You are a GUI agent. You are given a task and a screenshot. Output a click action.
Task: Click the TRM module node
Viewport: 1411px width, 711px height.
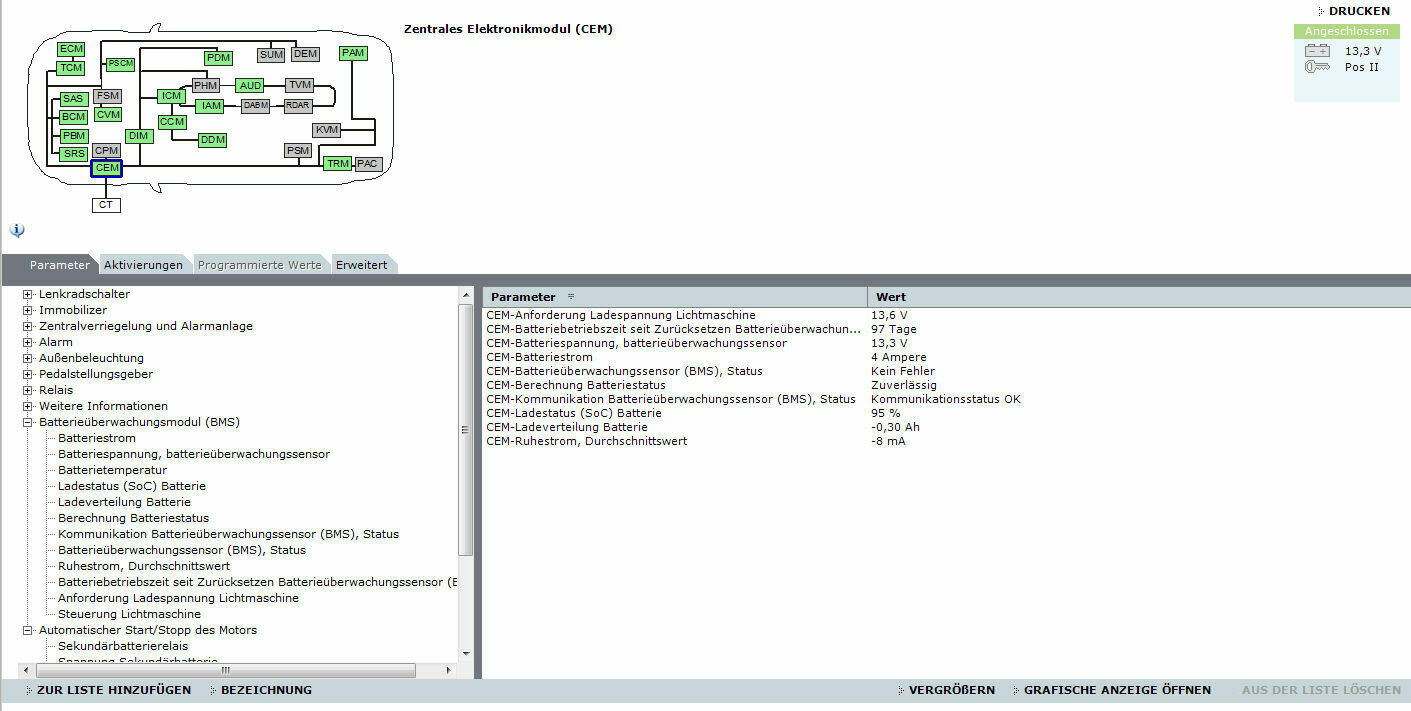[x=338, y=163]
